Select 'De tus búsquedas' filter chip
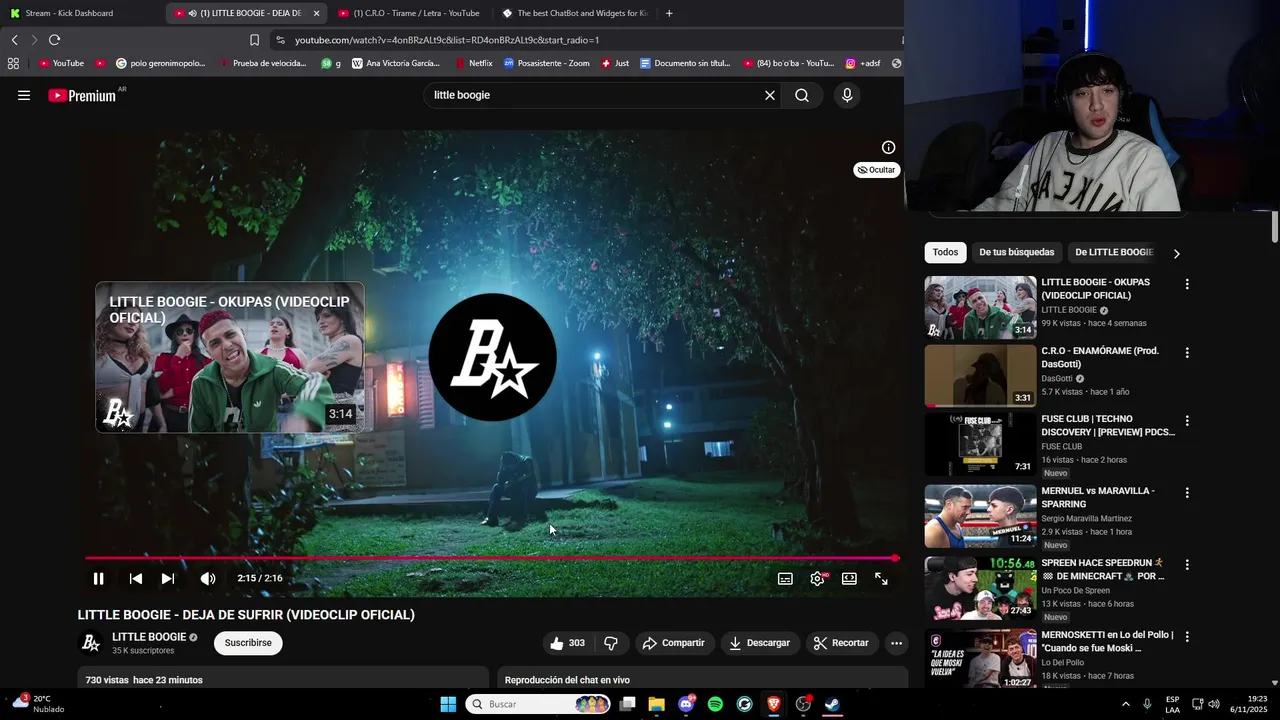 pyautogui.click(x=1016, y=252)
